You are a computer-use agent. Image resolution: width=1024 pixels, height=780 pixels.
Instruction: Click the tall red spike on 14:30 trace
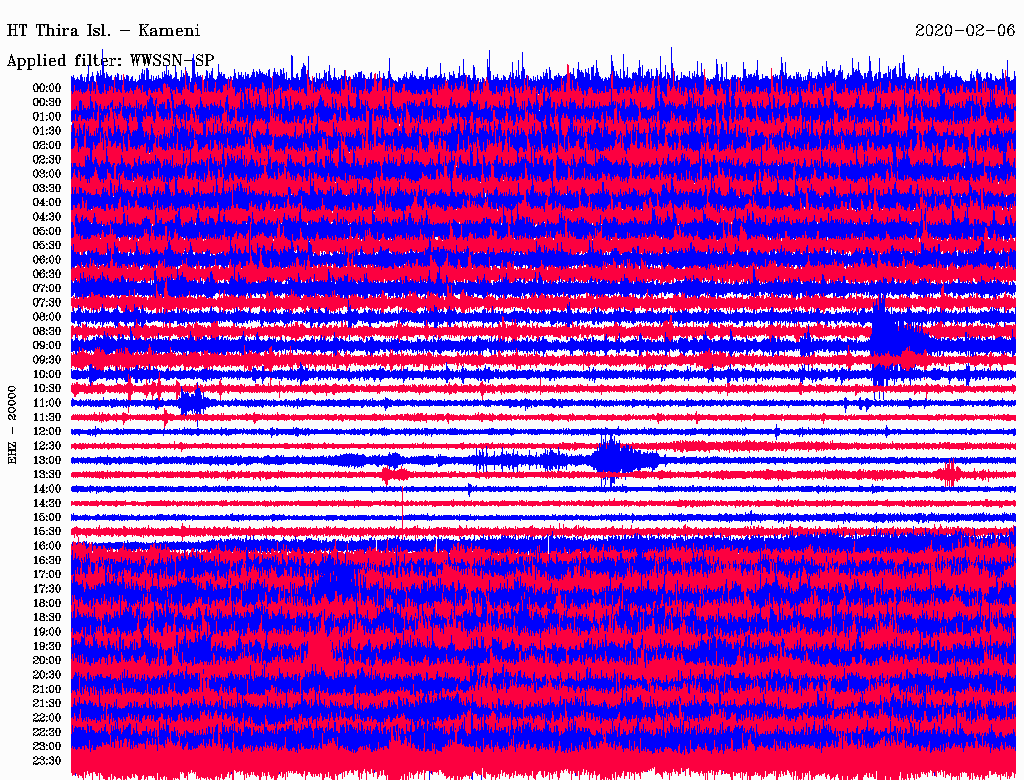coord(402,505)
